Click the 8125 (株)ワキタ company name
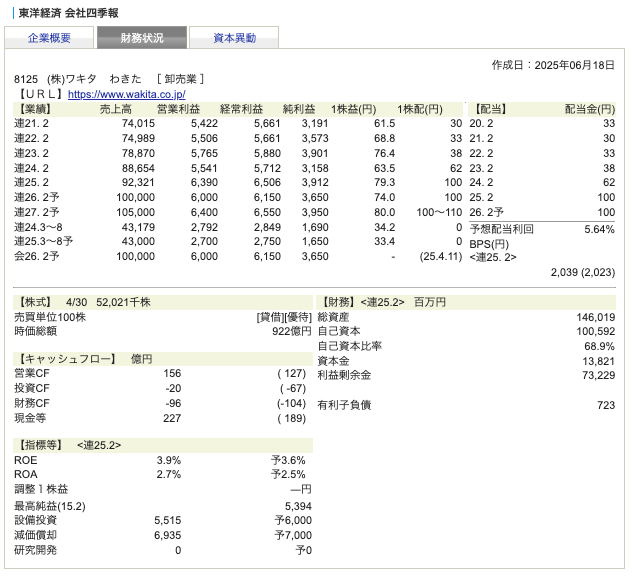Screen dimensions: 632x576 coord(55,79)
